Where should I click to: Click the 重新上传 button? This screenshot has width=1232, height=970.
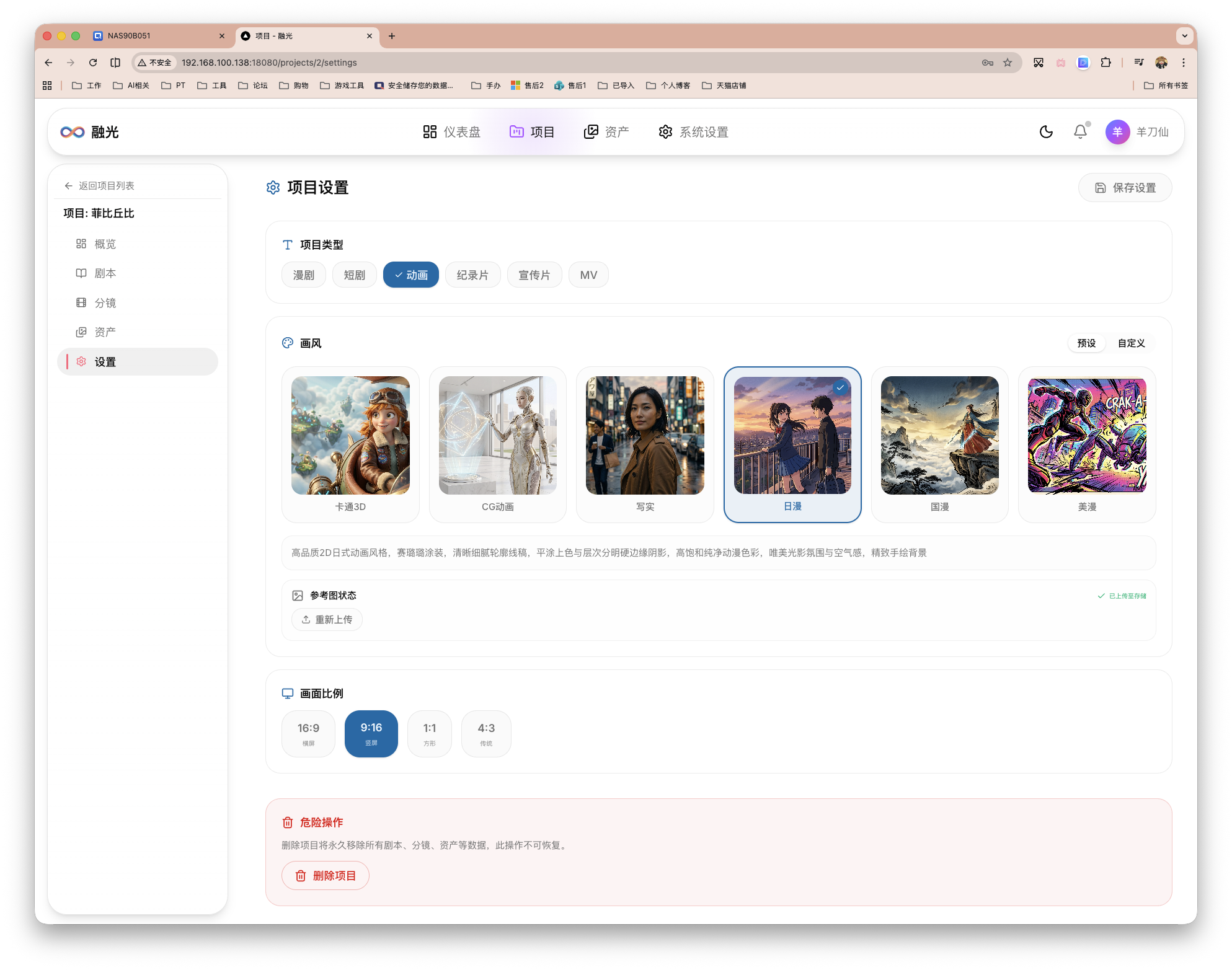pos(327,620)
